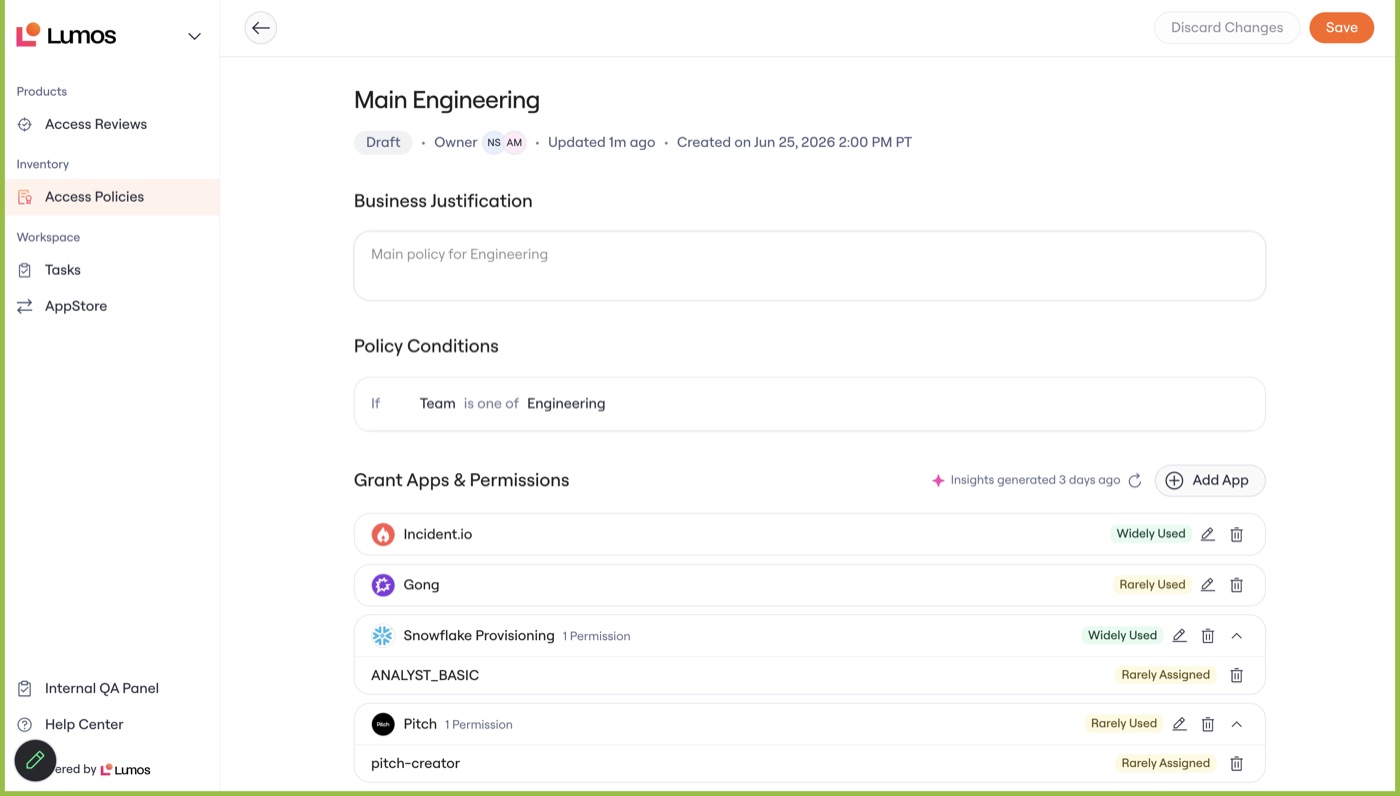This screenshot has height=796, width=1400.
Task: Click the Draft status badge
Action: pyautogui.click(x=383, y=142)
